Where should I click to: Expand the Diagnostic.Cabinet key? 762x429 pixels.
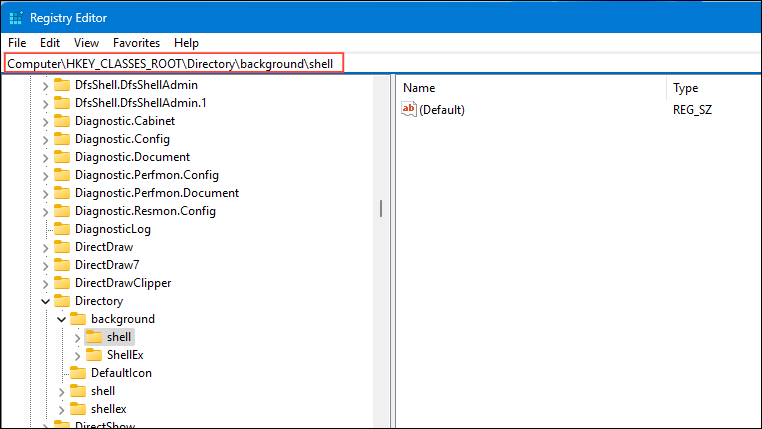(x=45, y=122)
